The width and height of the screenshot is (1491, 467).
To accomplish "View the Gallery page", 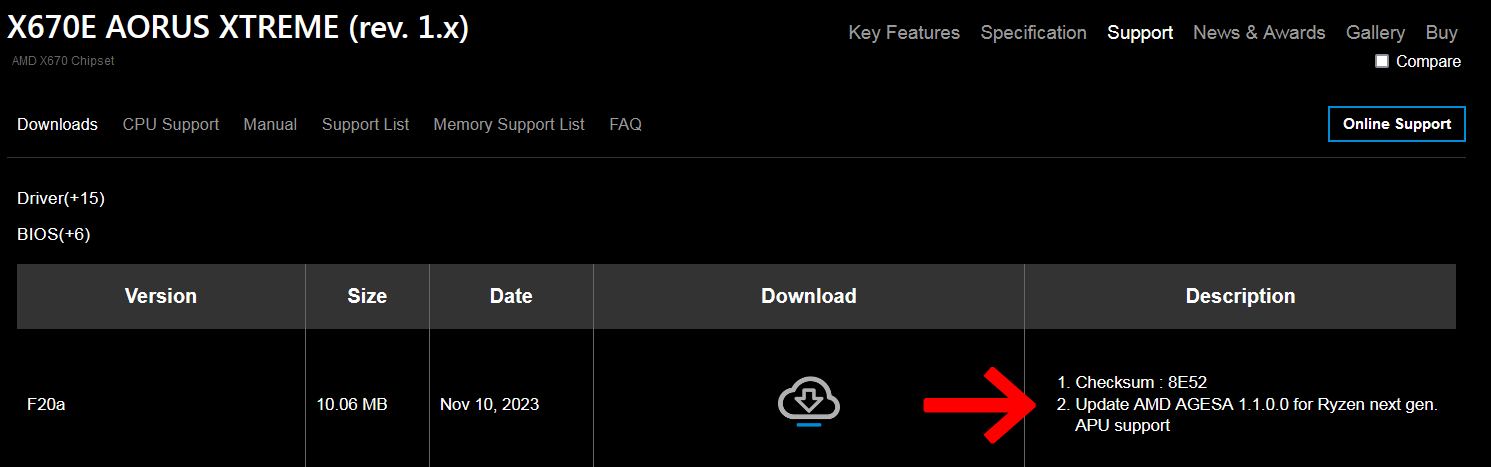I will [x=1375, y=32].
